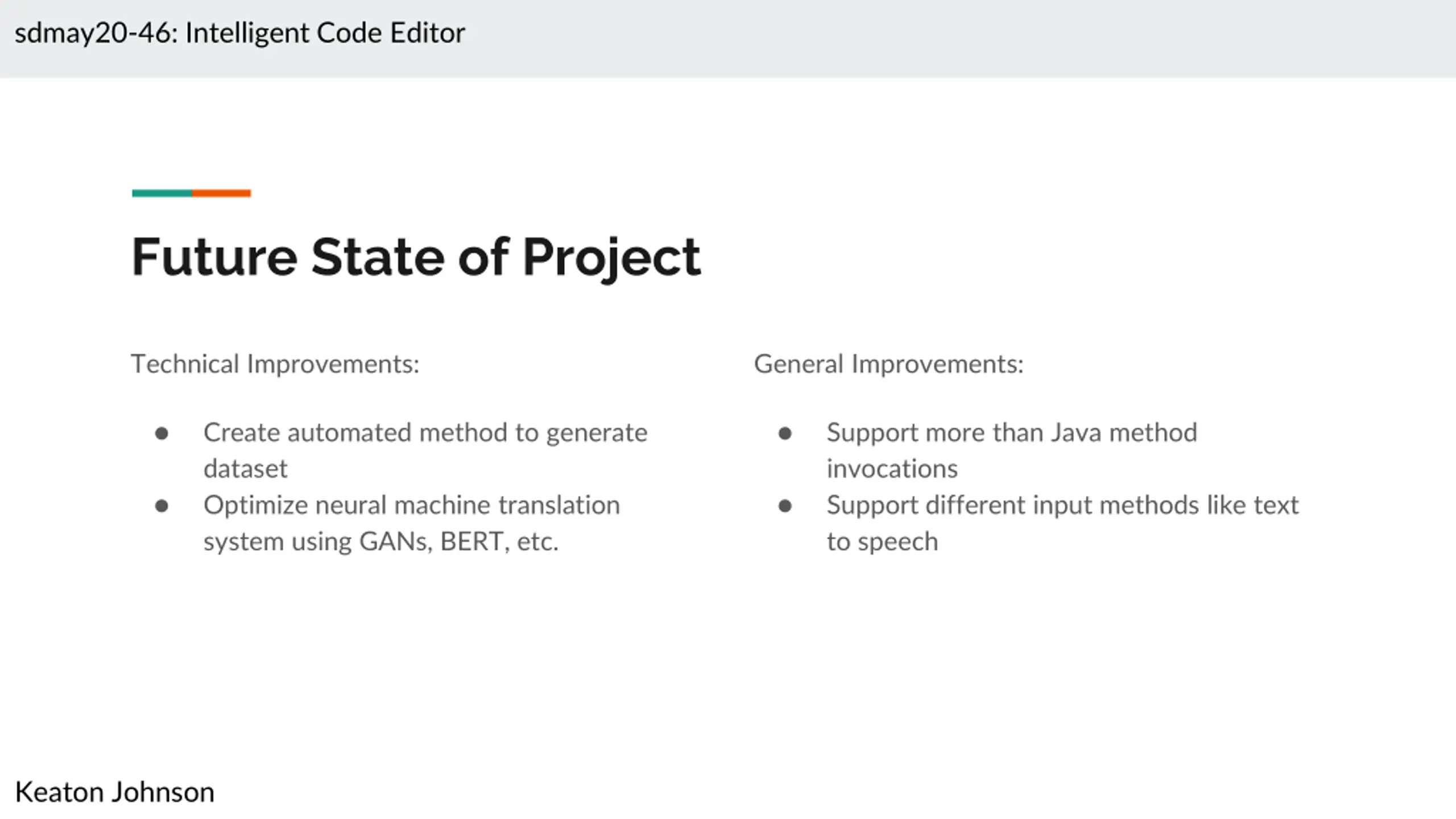Click the "Support more than Java method" line
Image resolution: width=1456 pixels, height=819 pixels.
(1011, 433)
